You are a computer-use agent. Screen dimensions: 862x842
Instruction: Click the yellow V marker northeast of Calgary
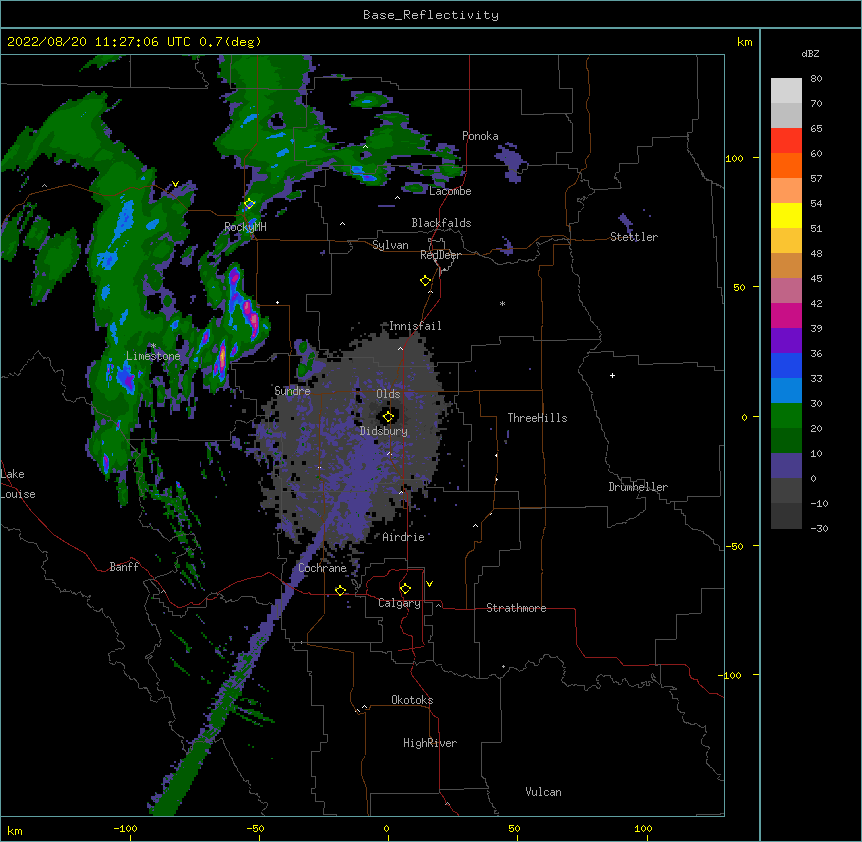[429, 584]
